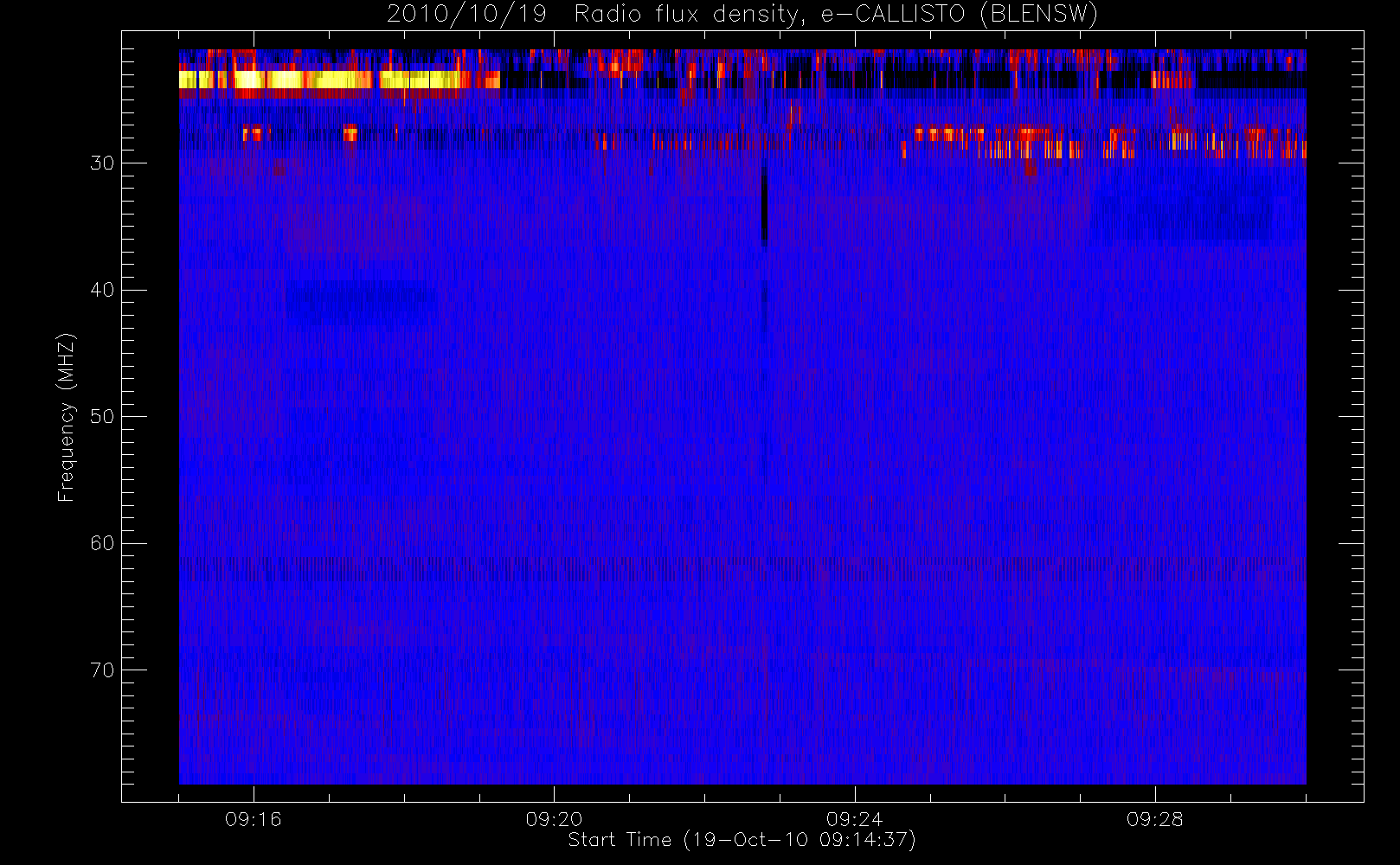
Task: Click the 40 frequency tick label
Action: (x=102, y=290)
